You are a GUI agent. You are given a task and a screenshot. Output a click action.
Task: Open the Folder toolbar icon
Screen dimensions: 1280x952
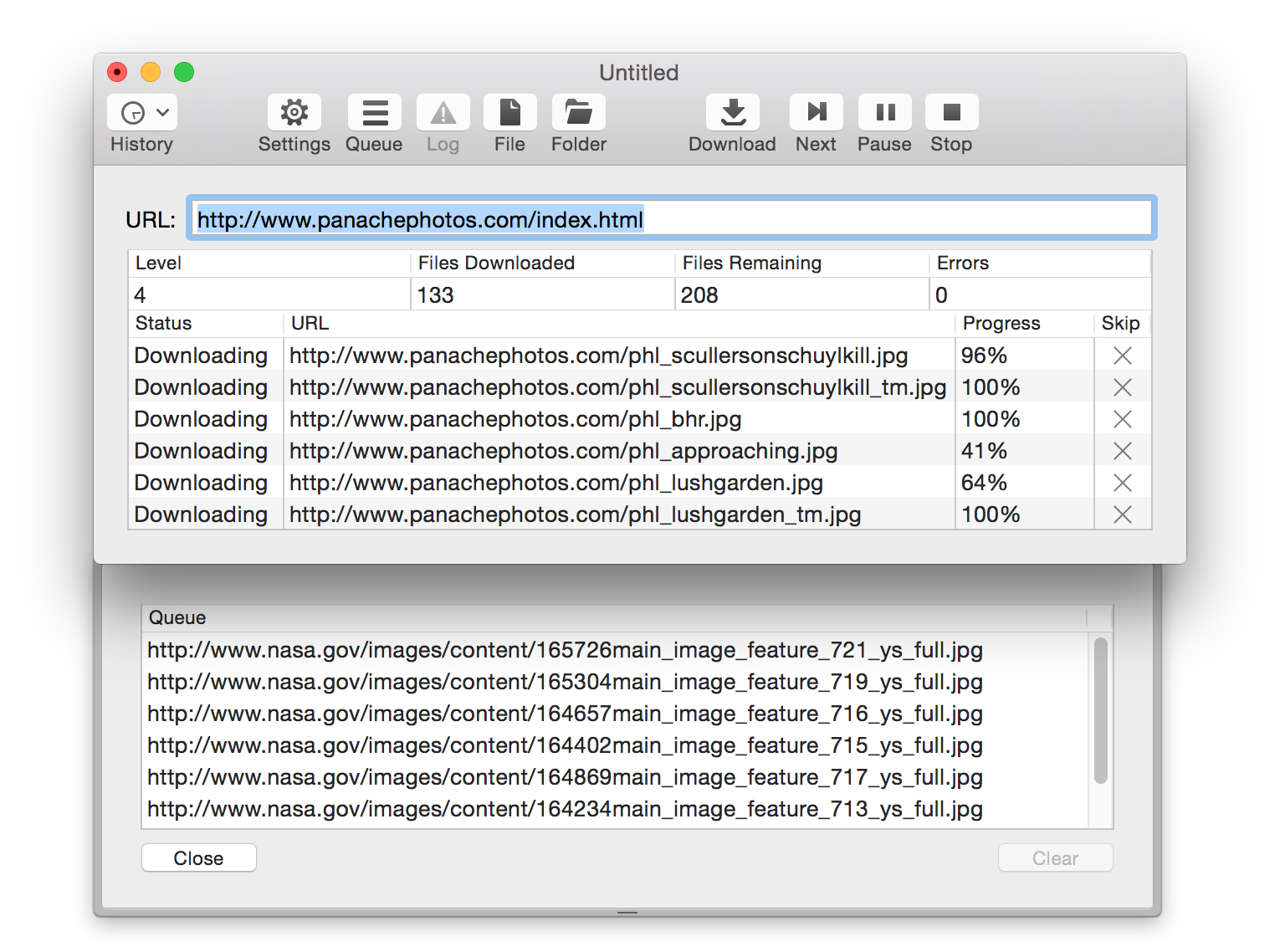click(x=578, y=113)
